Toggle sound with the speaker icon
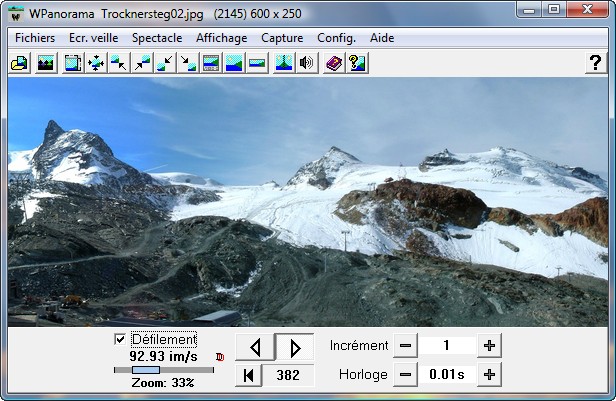The width and height of the screenshot is (616, 401). click(x=307, y=63)
